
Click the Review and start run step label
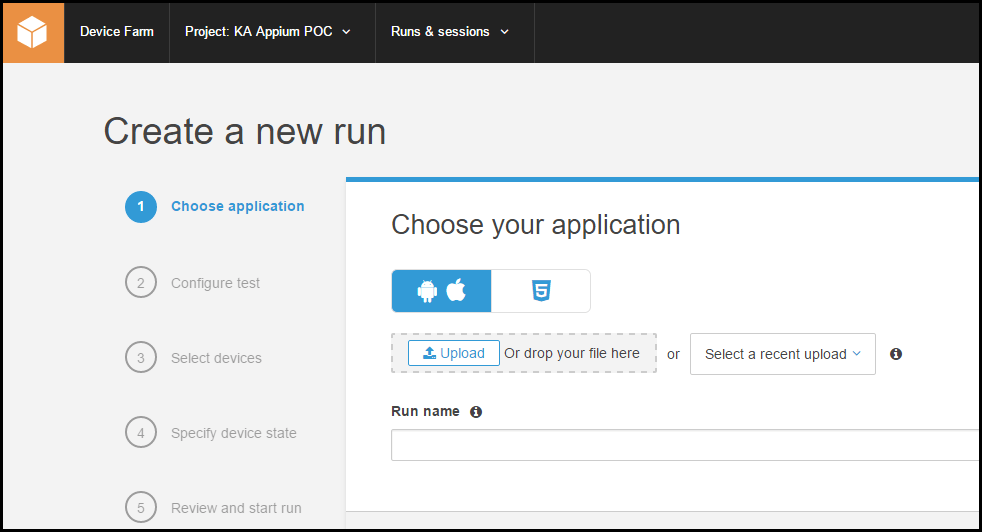tap(236, 508)
